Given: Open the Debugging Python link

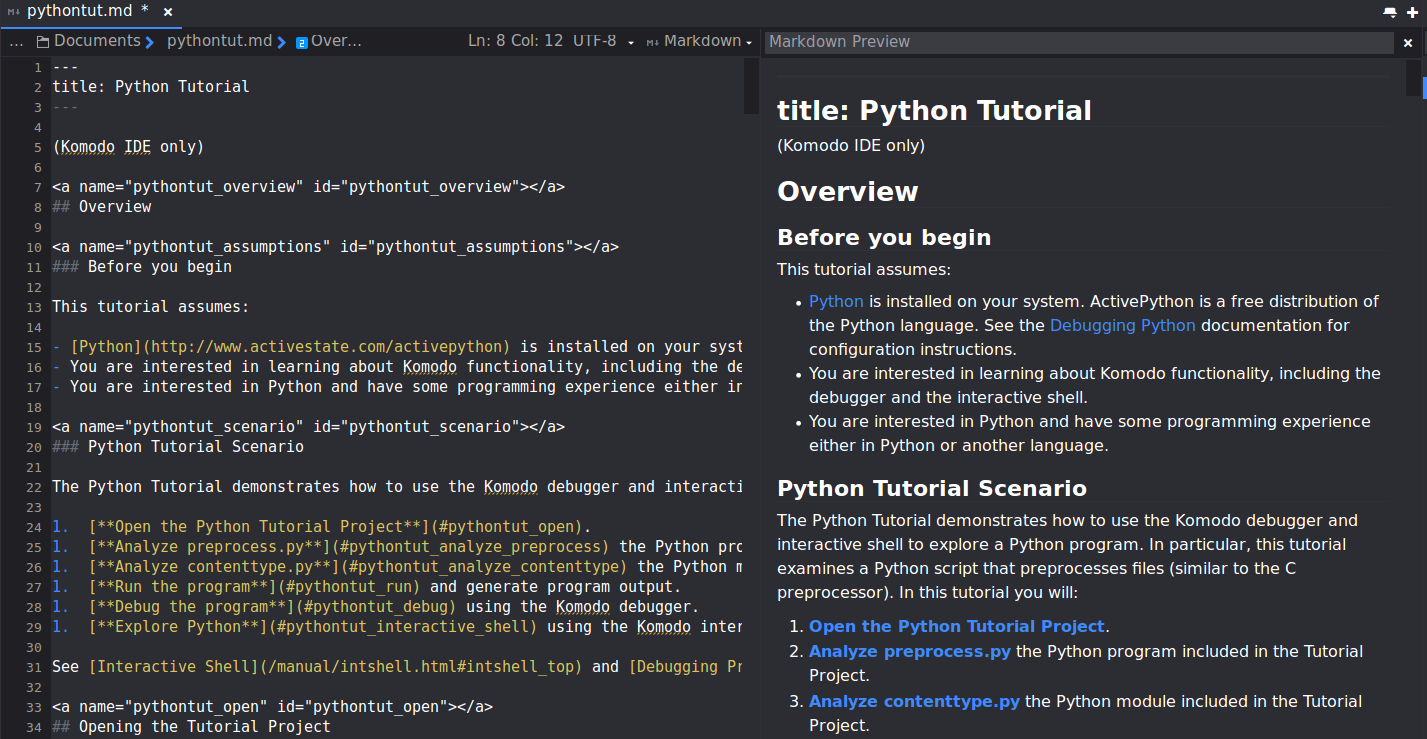Looking at the screenshot, I should point(1122,325).
